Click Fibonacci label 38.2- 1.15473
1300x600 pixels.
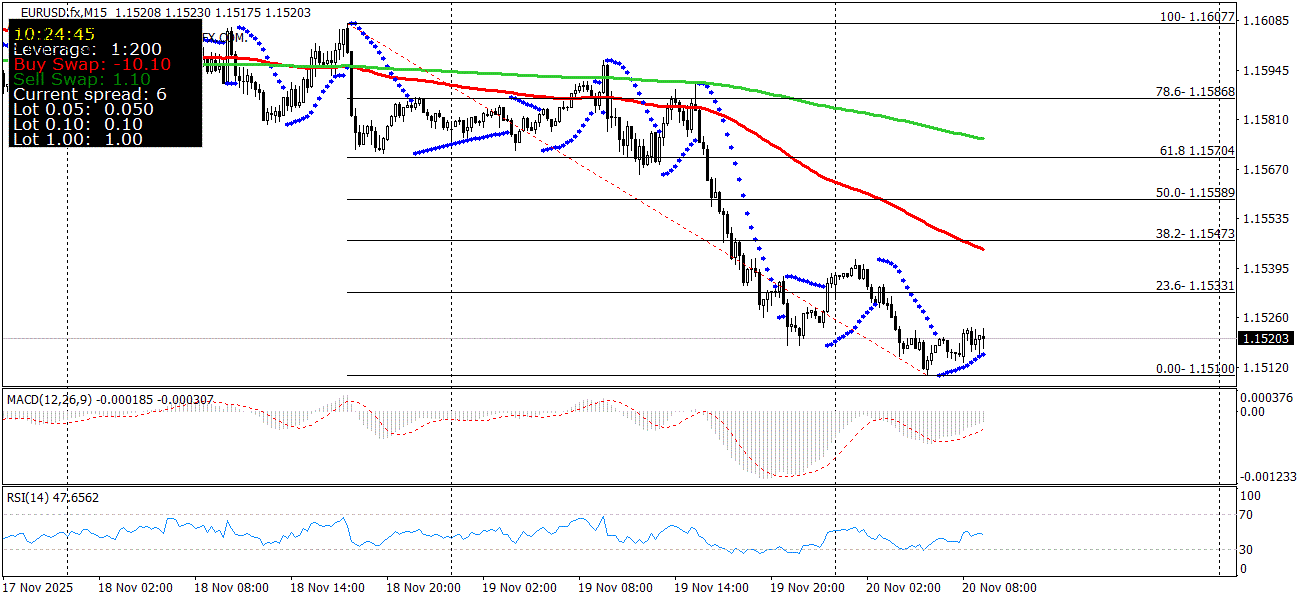[x=1196, y=233]
